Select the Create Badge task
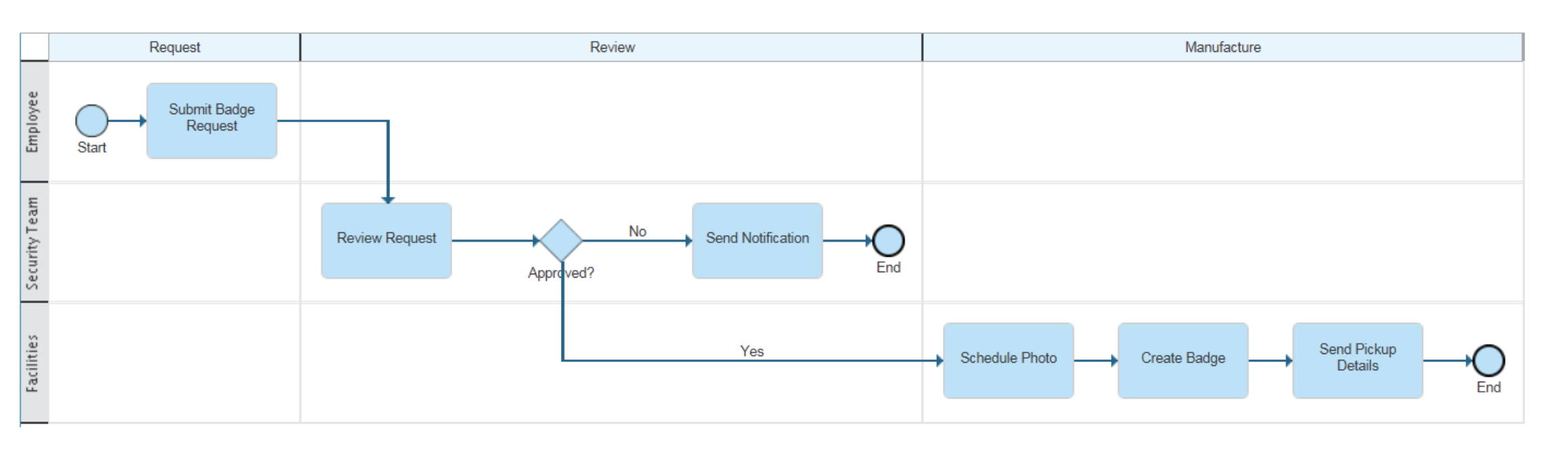This screenshot has height=458, width=1568. pyautogui.click(x=1183, y=361)
